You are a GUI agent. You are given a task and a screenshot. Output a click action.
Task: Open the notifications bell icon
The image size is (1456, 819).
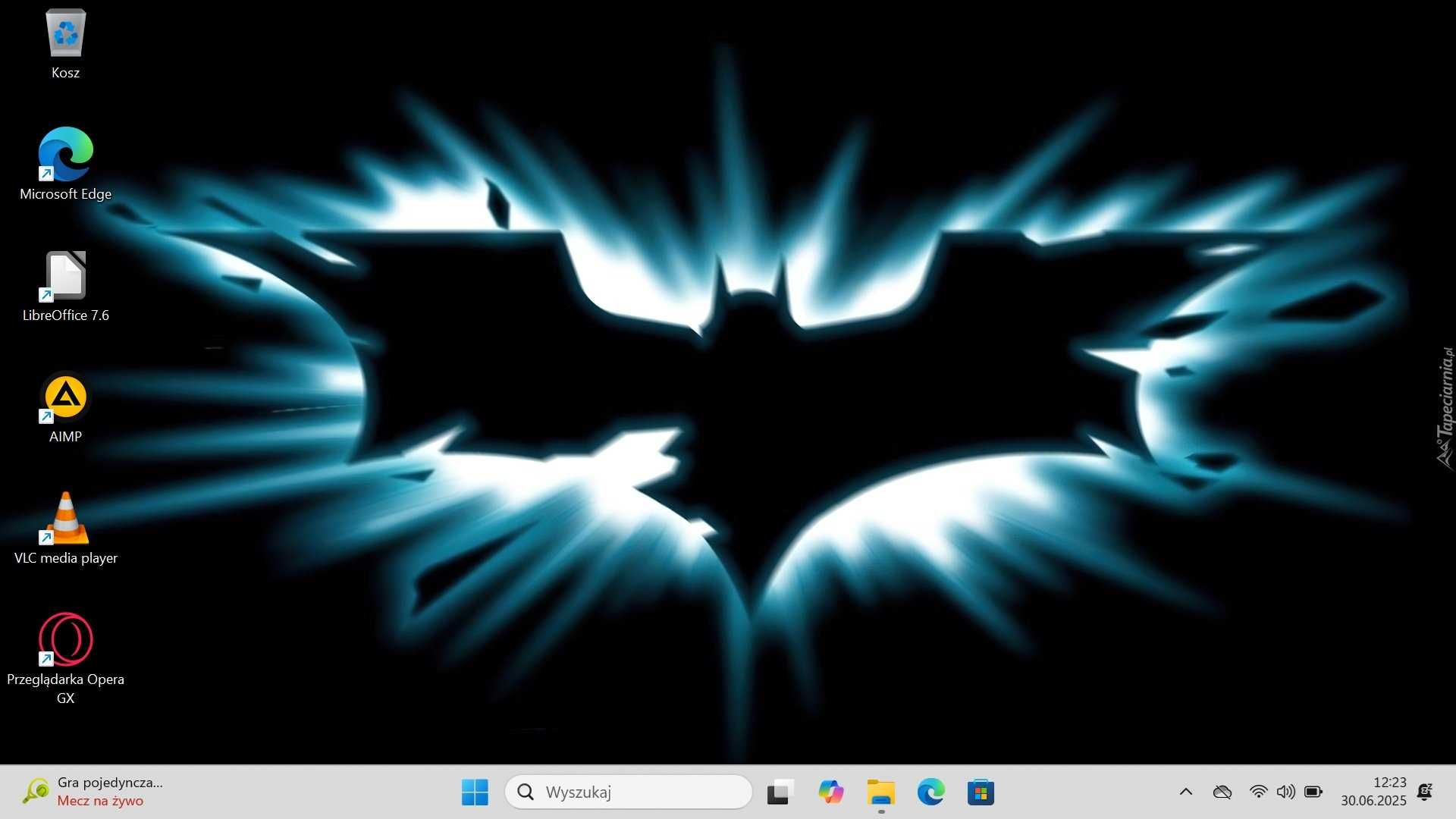(1425, 792)
